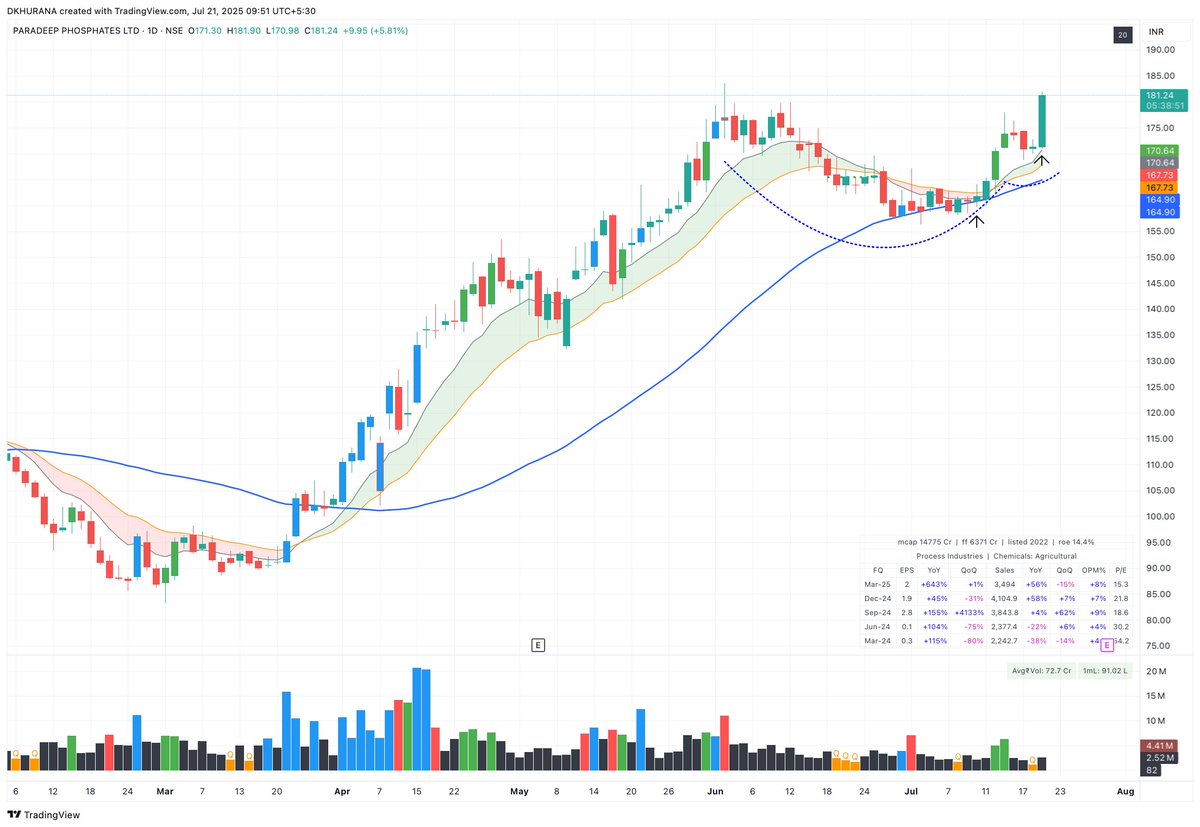The height and width of the screenshot is (827, 1200).
Task: Click the current price label 181.24
Action: pyautogui.click(x=1159, y=95)
